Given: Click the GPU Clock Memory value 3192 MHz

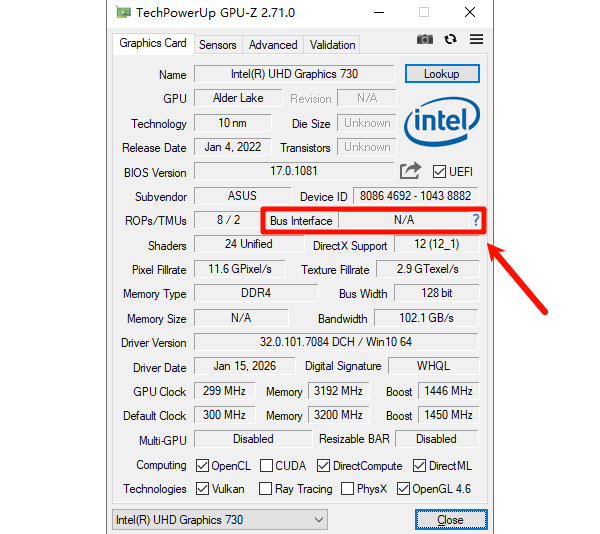Looking at the screenshot, I should tap(339, 391).
